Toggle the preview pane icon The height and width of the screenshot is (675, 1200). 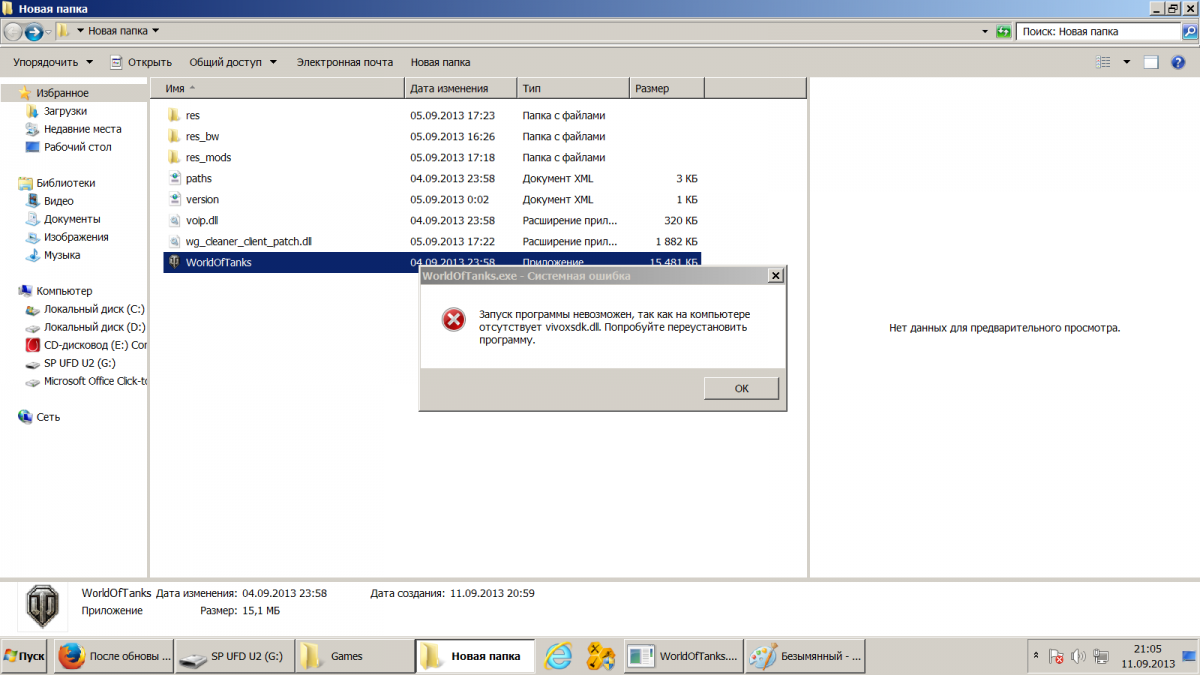point(1151,62)
